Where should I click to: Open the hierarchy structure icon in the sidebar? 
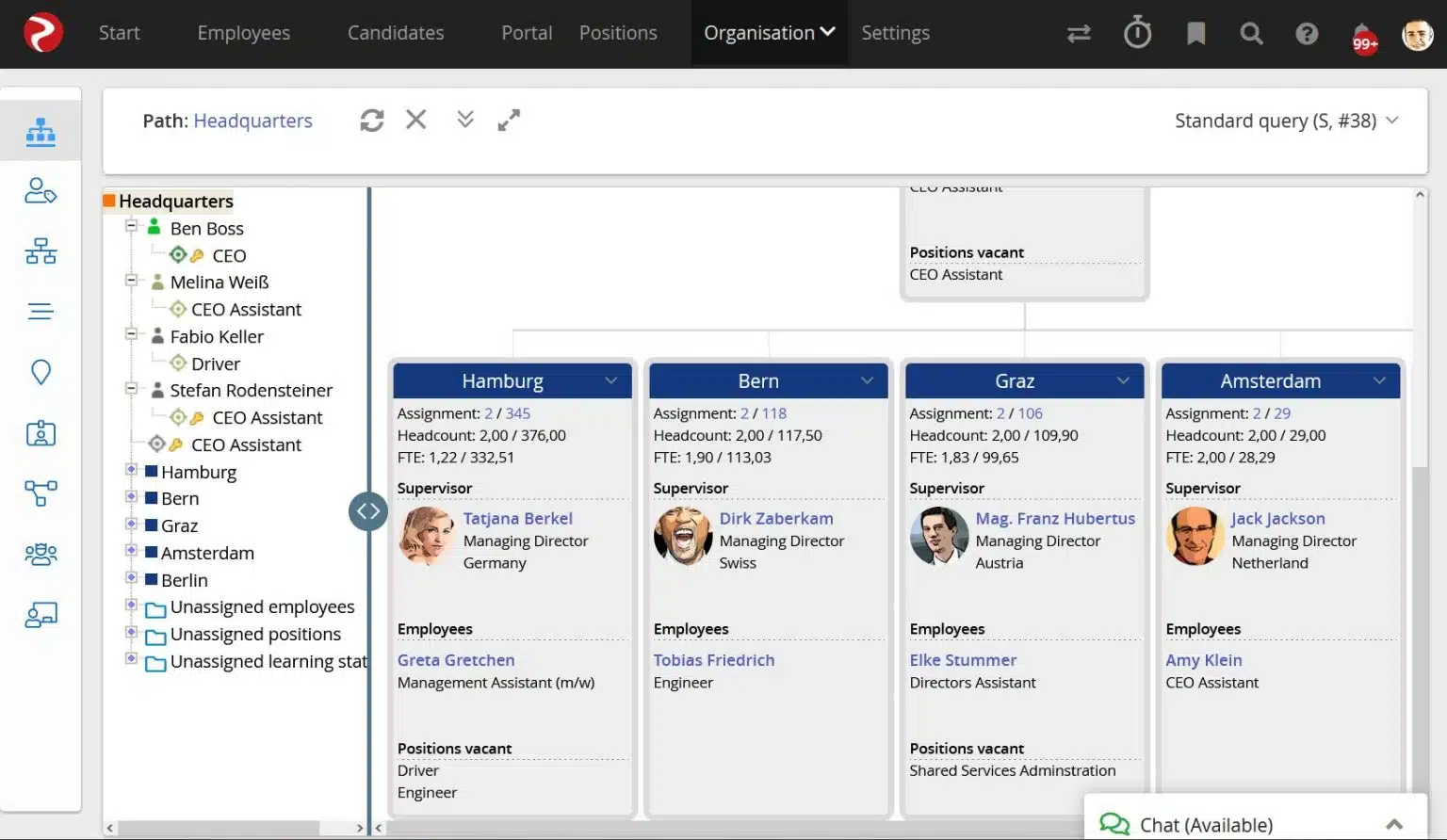[x=41, y=251]
